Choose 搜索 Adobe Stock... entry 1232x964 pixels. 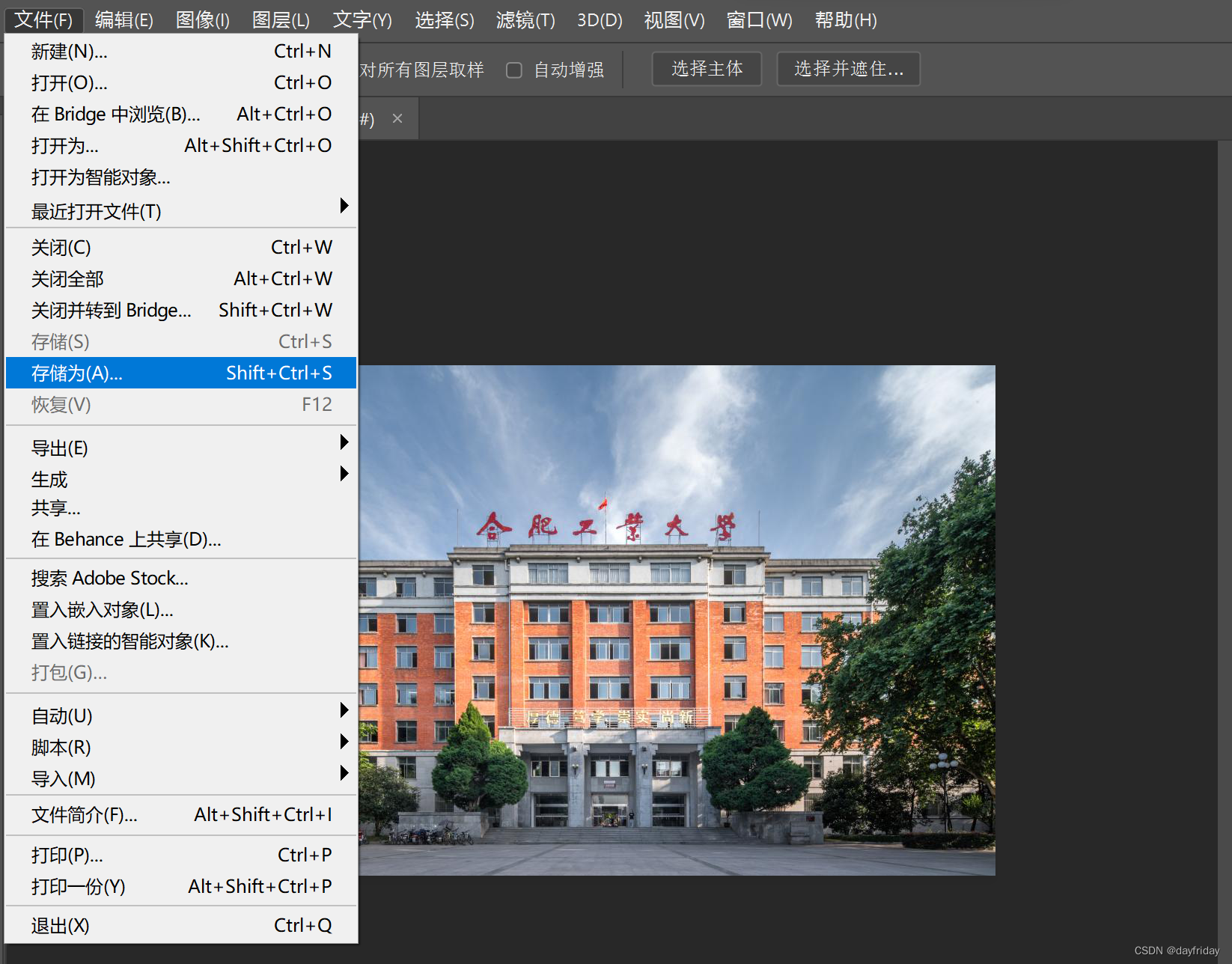click(x=181, y=578)
